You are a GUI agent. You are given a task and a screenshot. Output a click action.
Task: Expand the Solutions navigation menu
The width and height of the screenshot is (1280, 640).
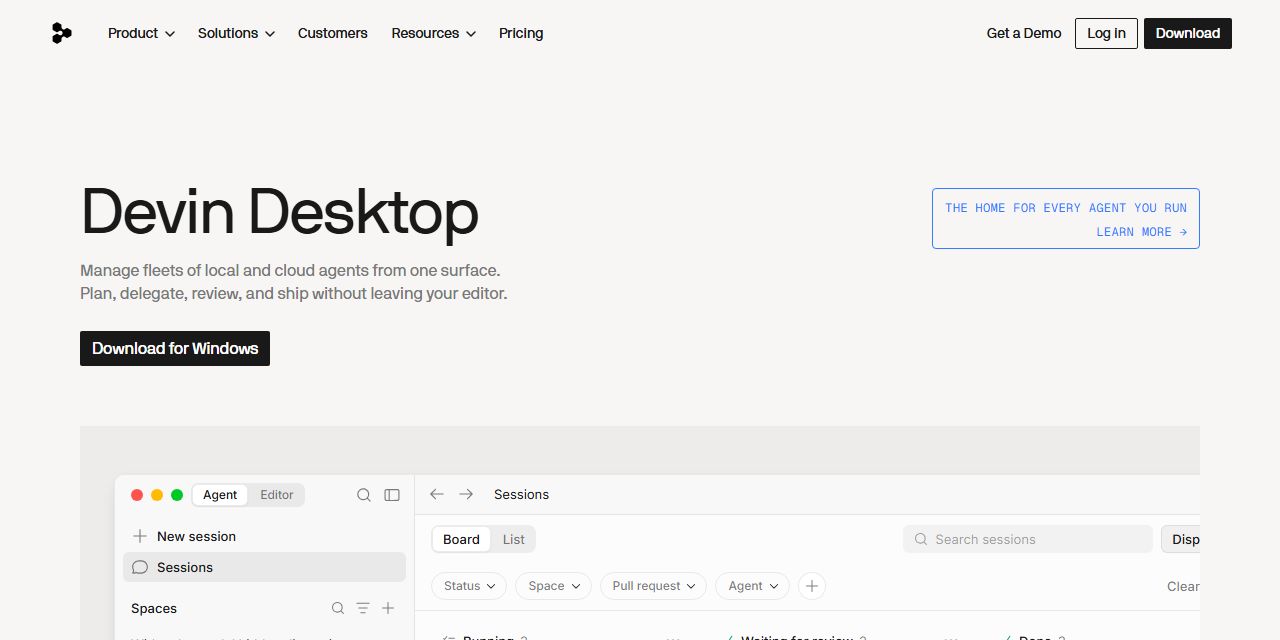[236, 33]
